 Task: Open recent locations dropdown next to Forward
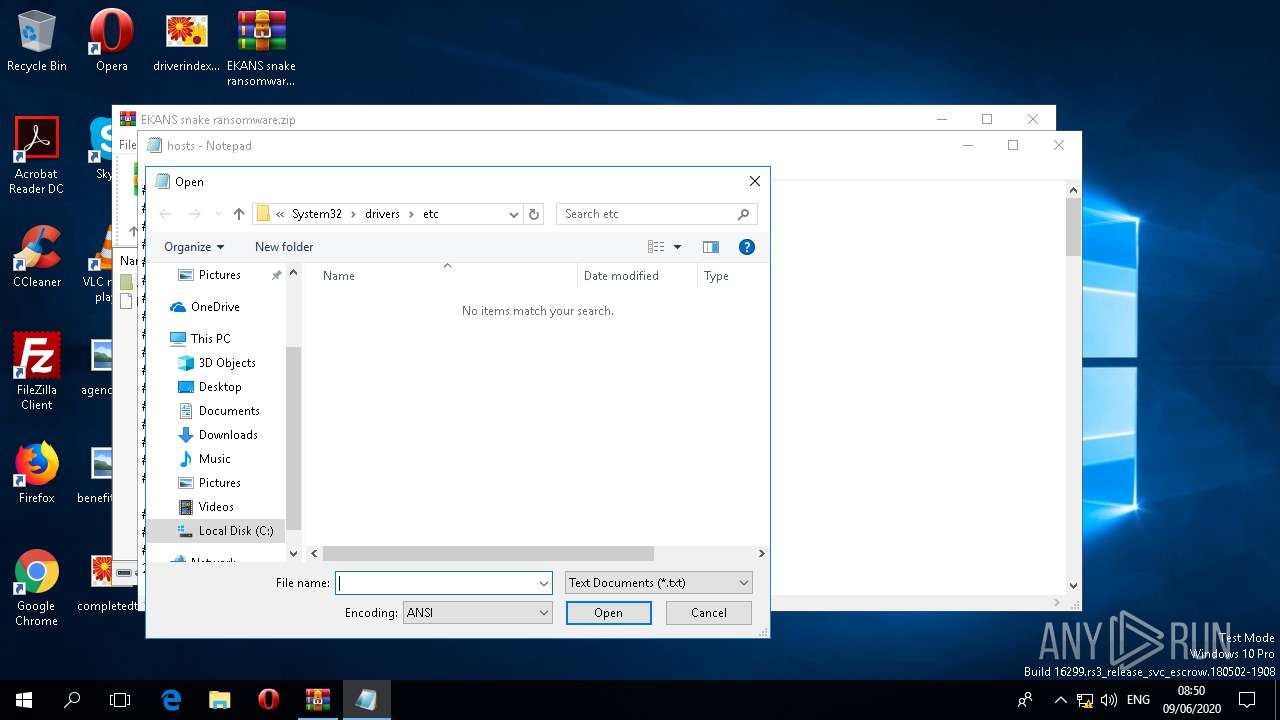(x=218, y=214)
